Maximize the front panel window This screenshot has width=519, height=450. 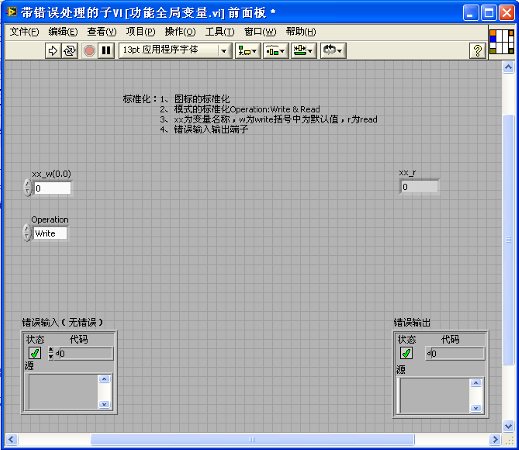point(488,13)
